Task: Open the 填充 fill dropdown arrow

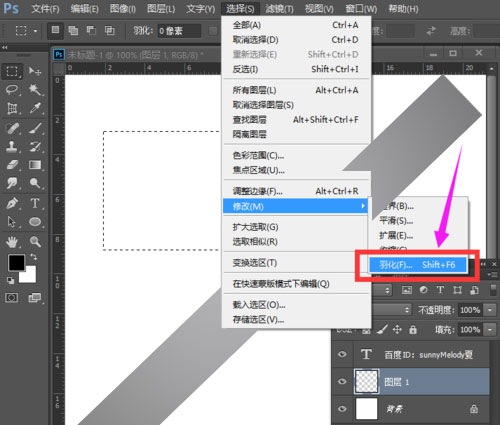Action: (490, 330)
